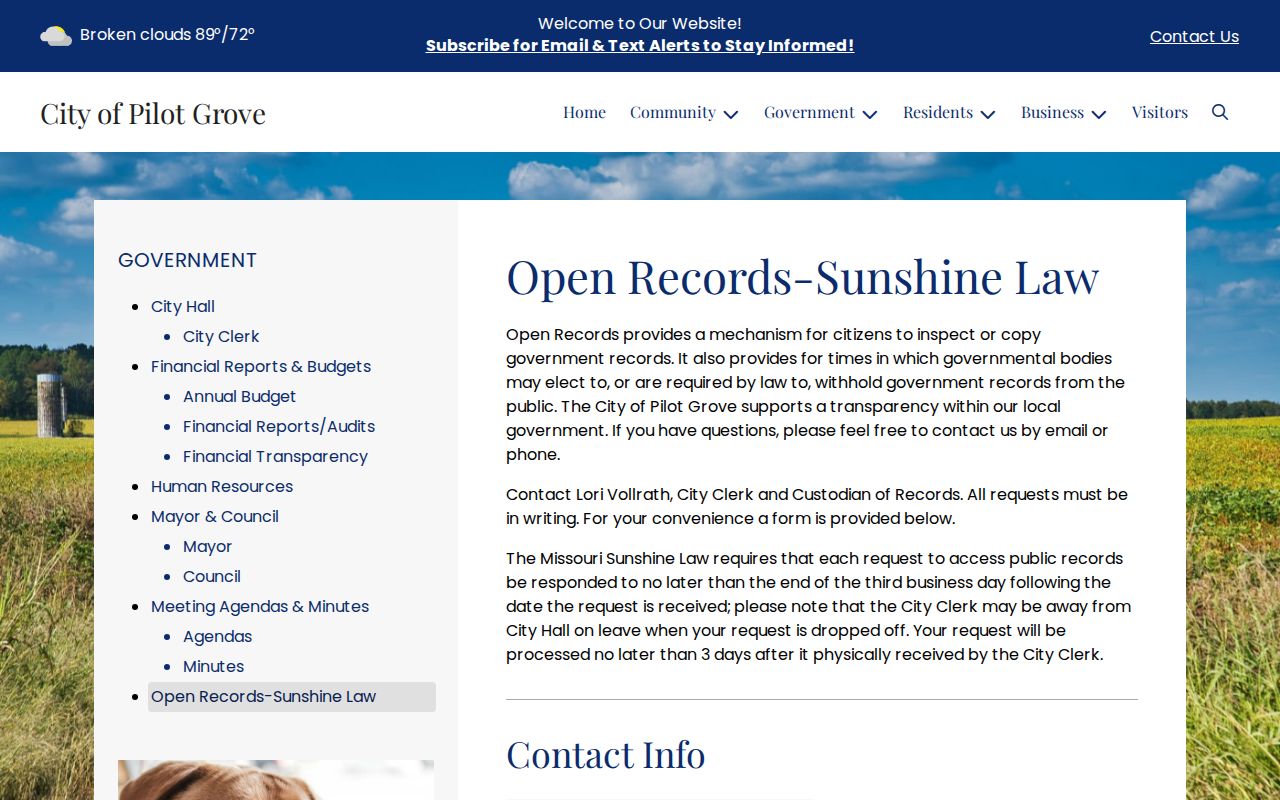Open the Business nav item
The width and height of the screenshot is (1280, 800).
(x=1052, y=112)
